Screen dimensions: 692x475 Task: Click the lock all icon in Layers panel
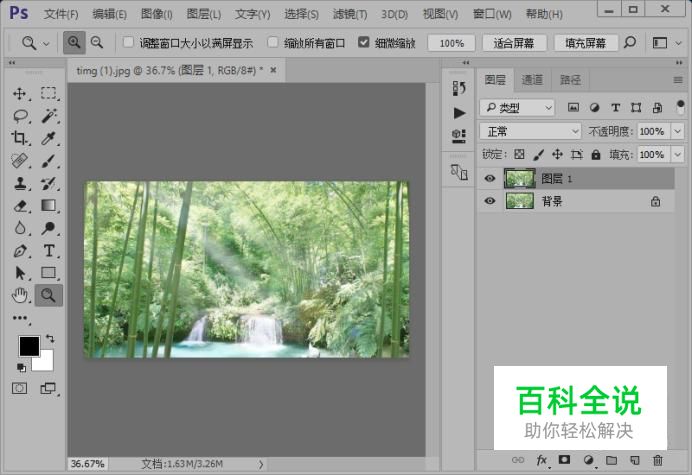(596, 155)
